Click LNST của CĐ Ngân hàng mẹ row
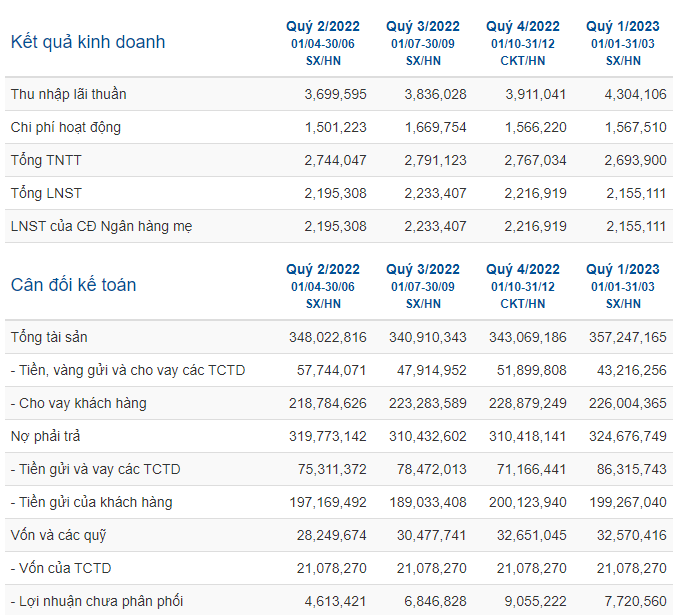Viewport: 681px width, 615px height. [339, 226]
